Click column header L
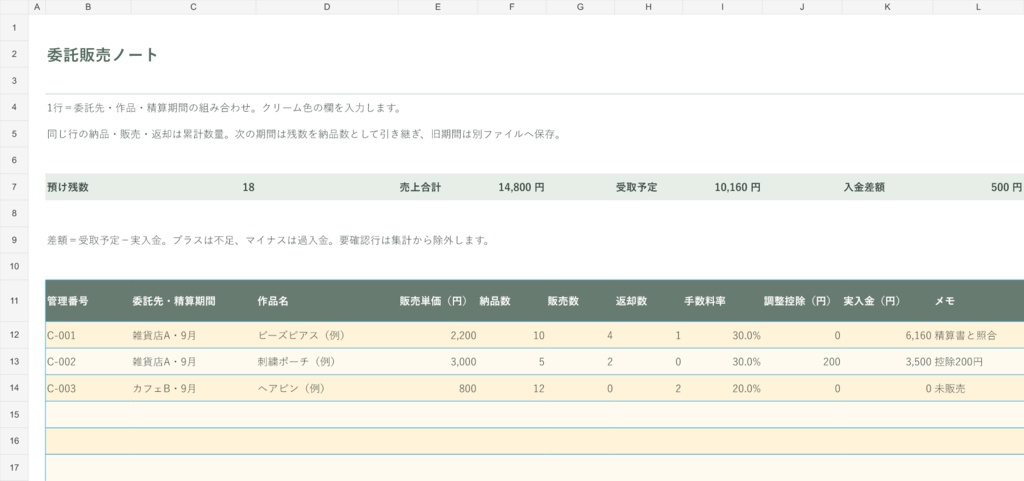1024x481 pixels. (978, 7)
